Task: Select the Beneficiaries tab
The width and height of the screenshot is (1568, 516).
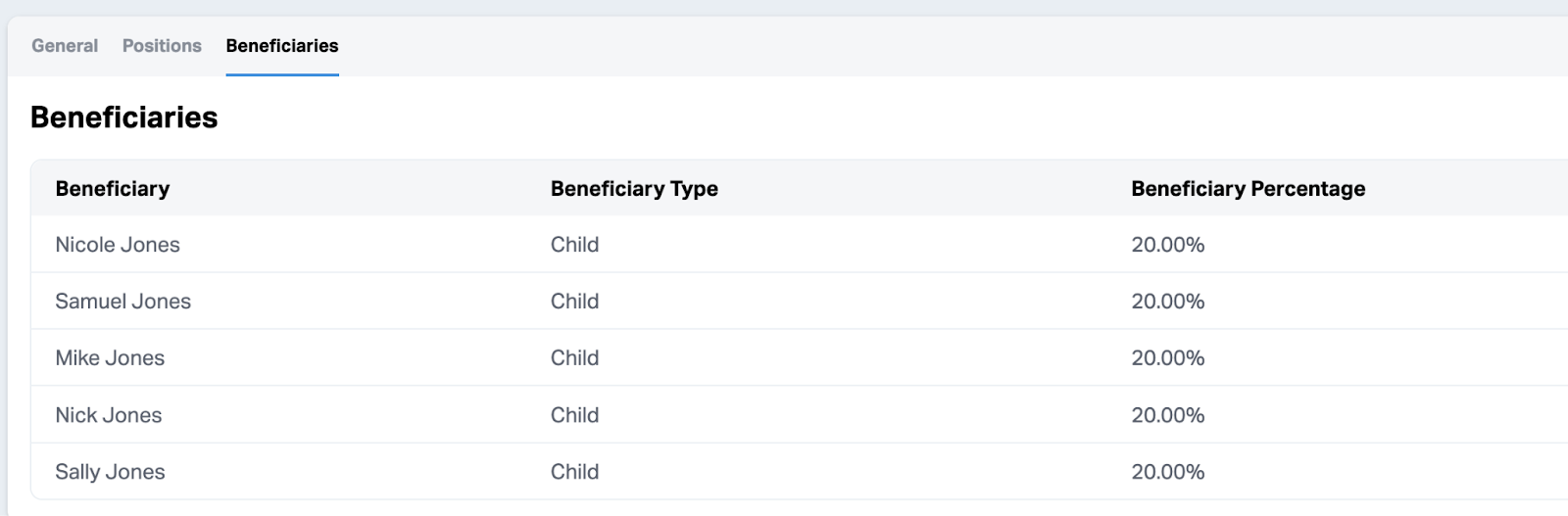Action: pyautogui.click(x=282, y=46)
